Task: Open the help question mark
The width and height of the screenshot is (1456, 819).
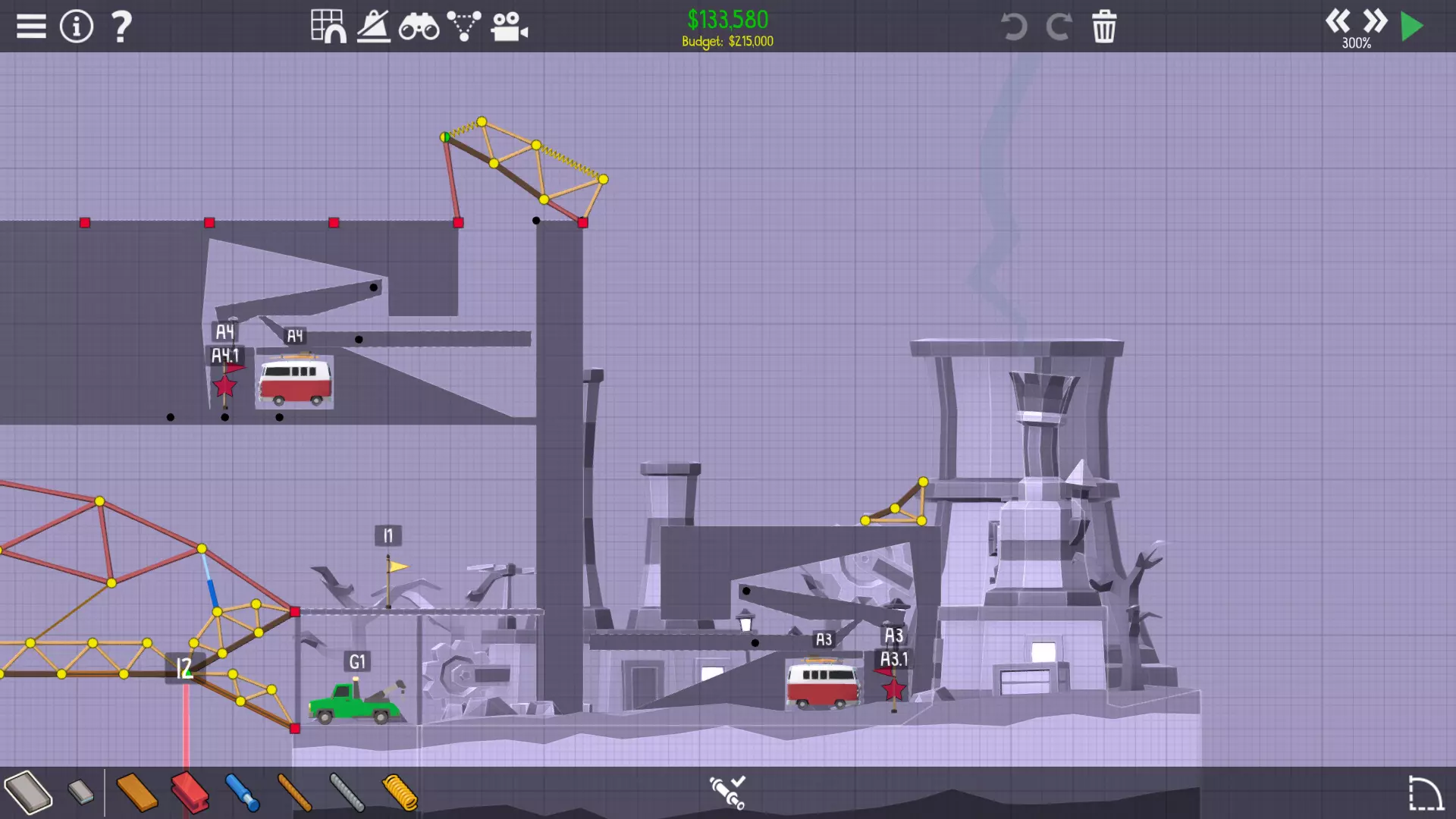Action: (x=121, y=27)
